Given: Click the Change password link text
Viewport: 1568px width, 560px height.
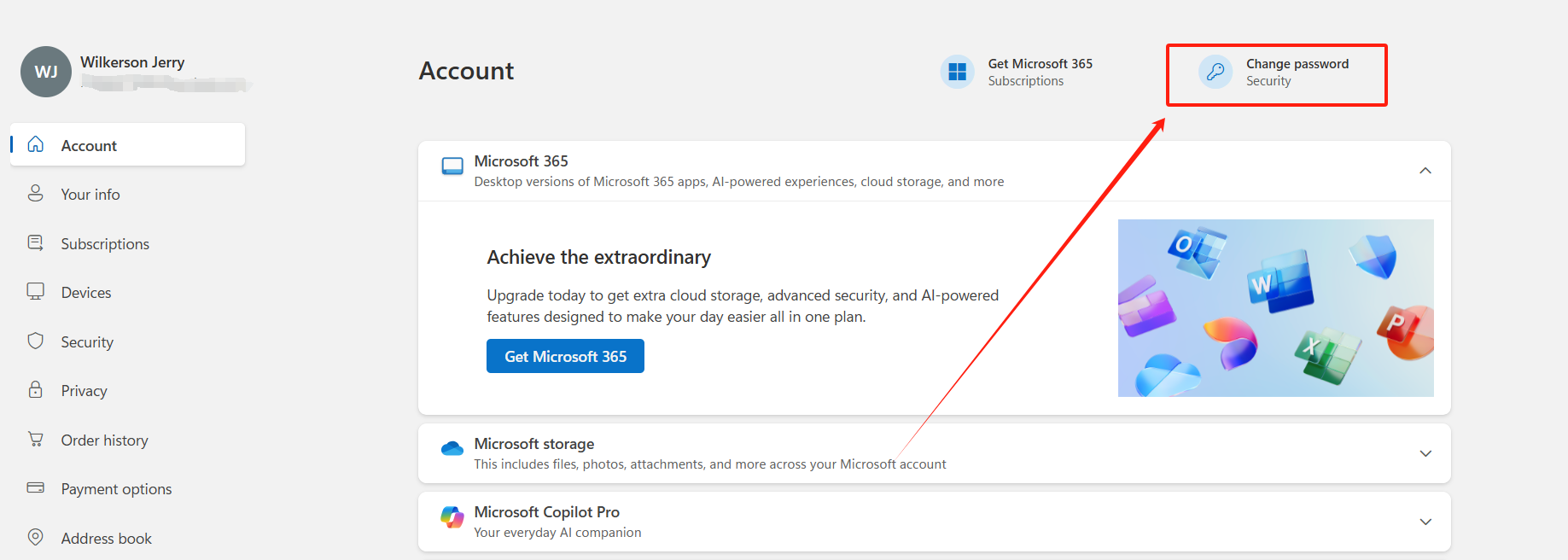Looking at the screenshot, I should pos(1297,64).
